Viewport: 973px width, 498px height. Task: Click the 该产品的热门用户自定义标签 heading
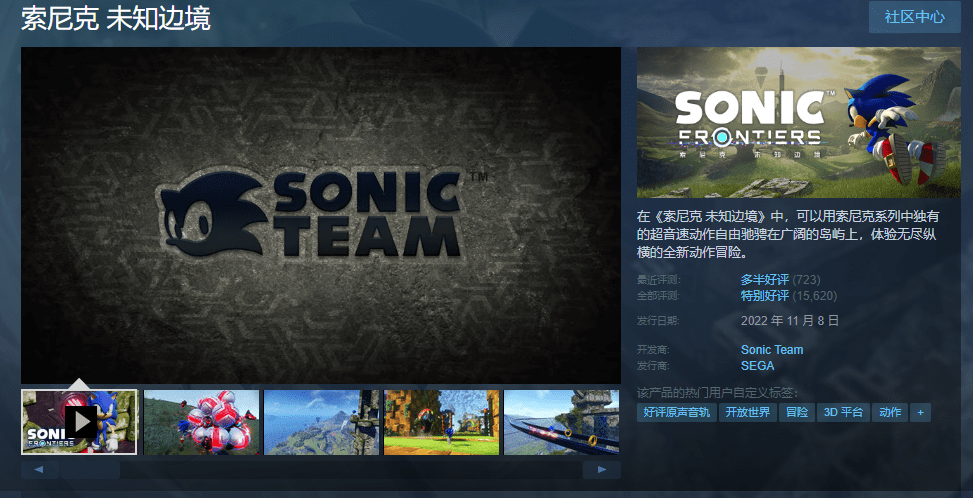point(718,393)
